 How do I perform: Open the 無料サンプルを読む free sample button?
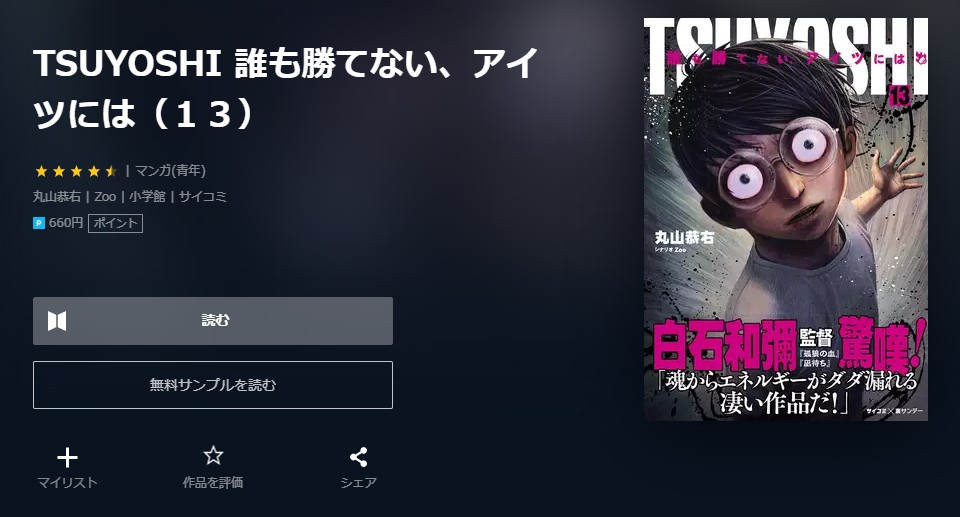pos(212,385)
